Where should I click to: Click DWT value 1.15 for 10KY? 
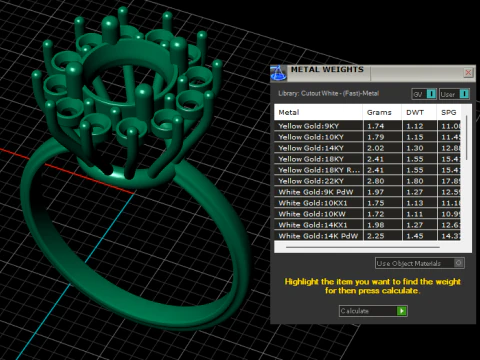click(415, 137)
